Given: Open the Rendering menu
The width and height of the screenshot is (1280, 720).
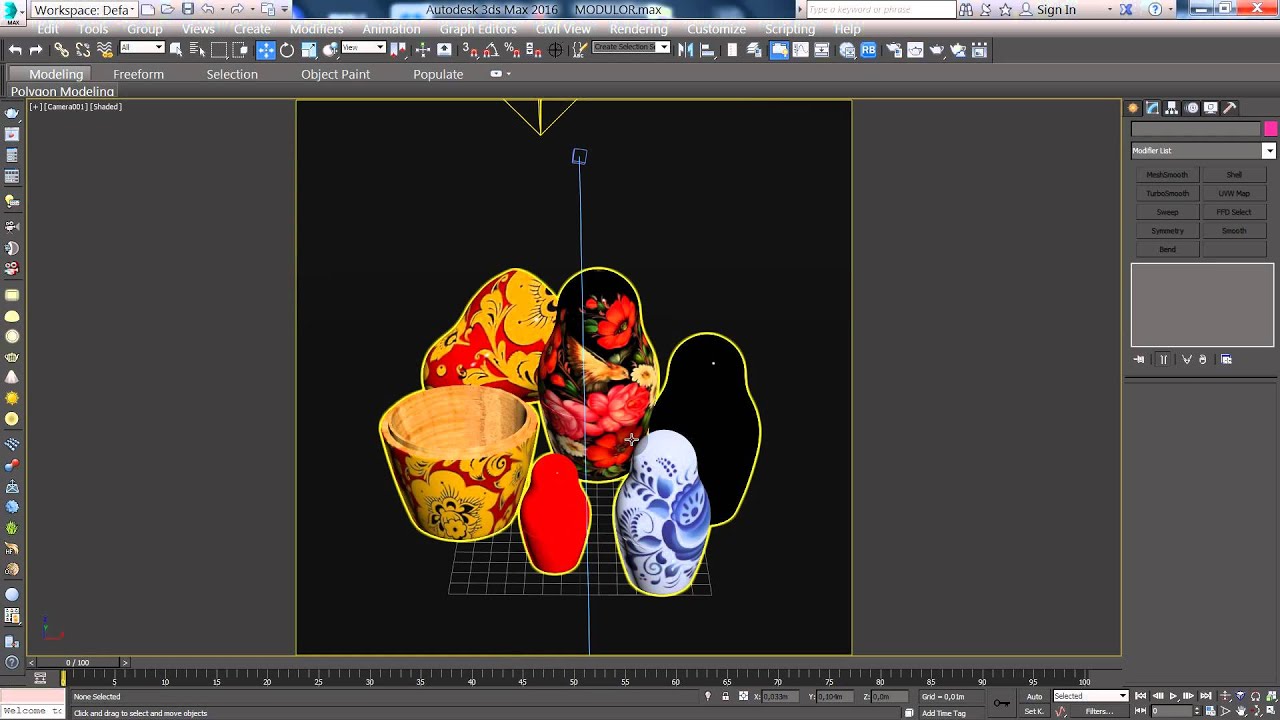Looking at the screenshot, I should (638, 29).
